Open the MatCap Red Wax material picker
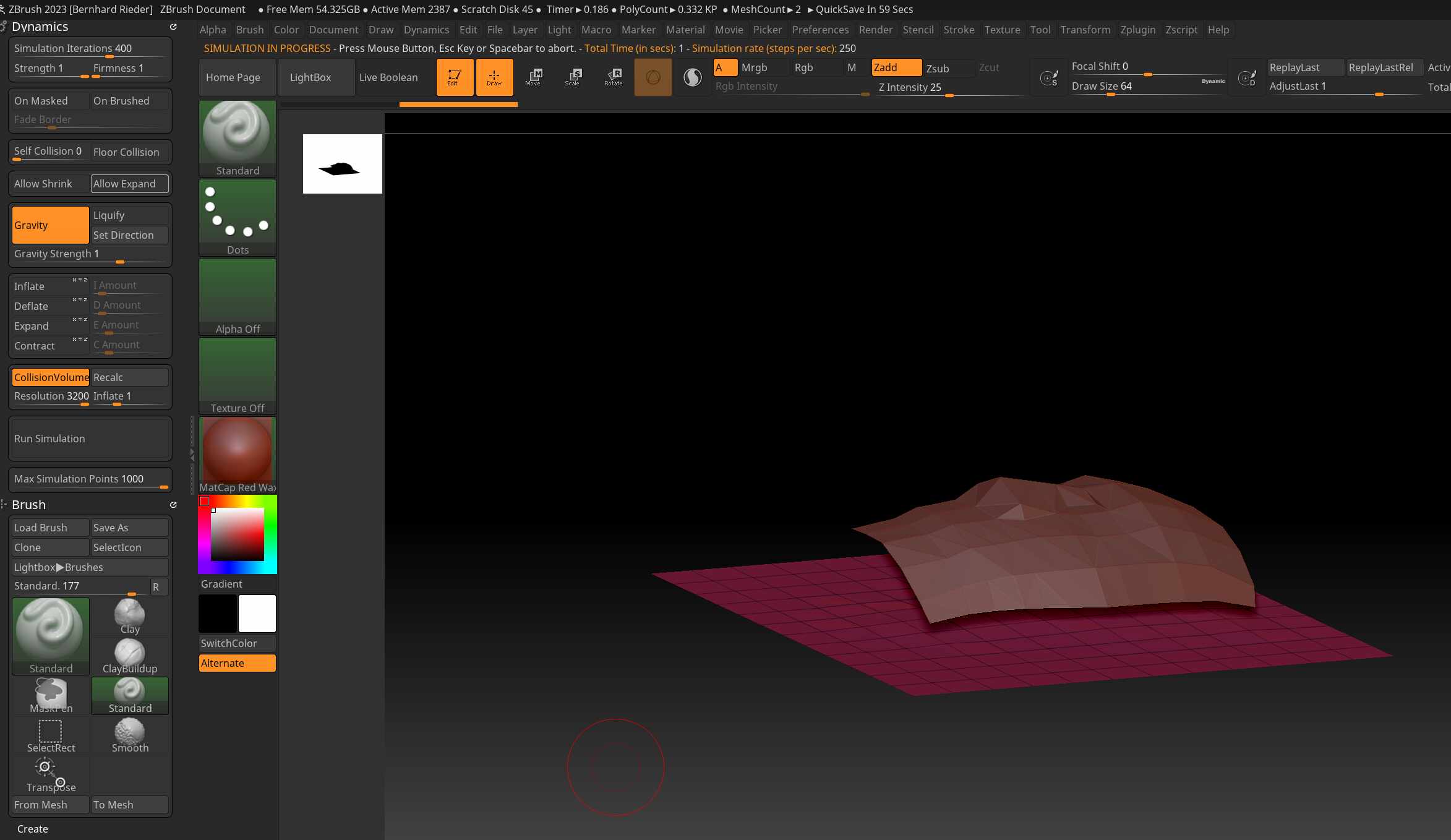This screenshot has height=840, width=1451. (x=238, y=455)
